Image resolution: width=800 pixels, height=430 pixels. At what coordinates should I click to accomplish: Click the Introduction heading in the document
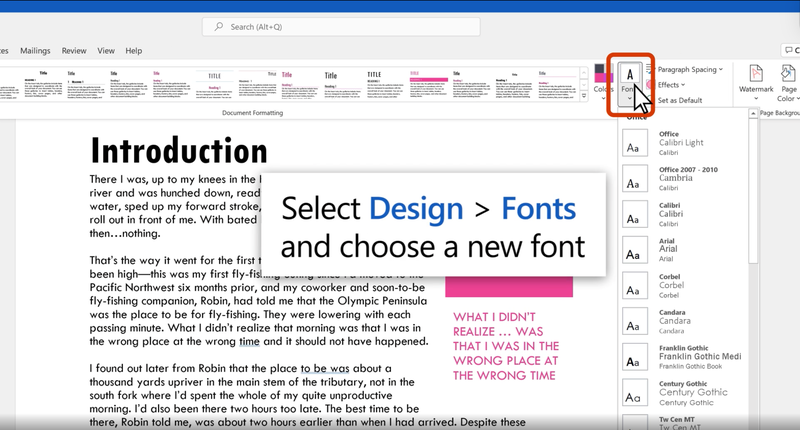(179, 151)
